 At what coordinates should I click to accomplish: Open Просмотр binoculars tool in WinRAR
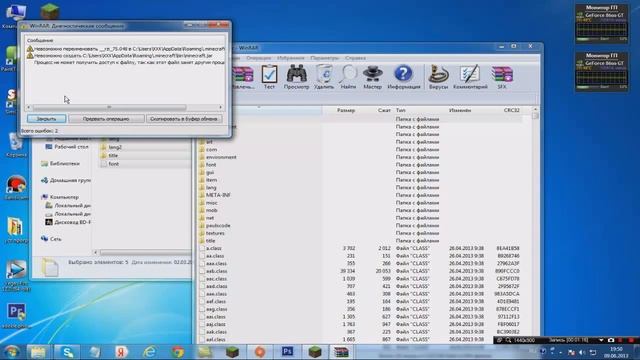pos(296,77)
